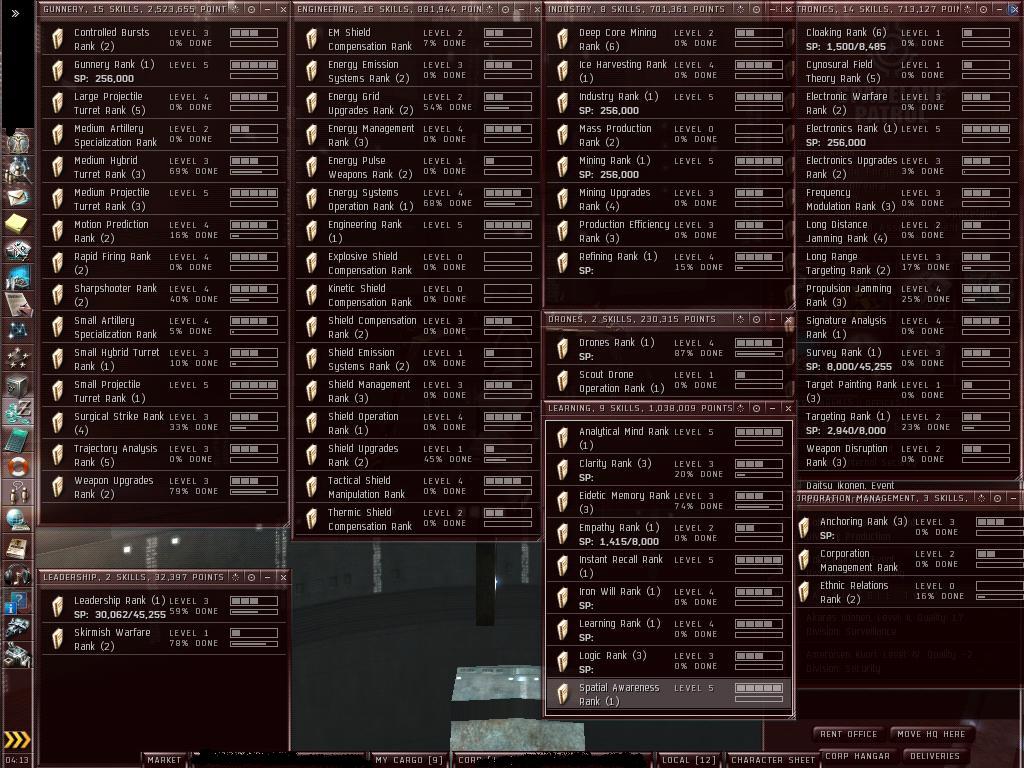1024x768 pixels.
Task: Open Industry window circular options menu
Action: pyautogui.click(x=756, y=9)
